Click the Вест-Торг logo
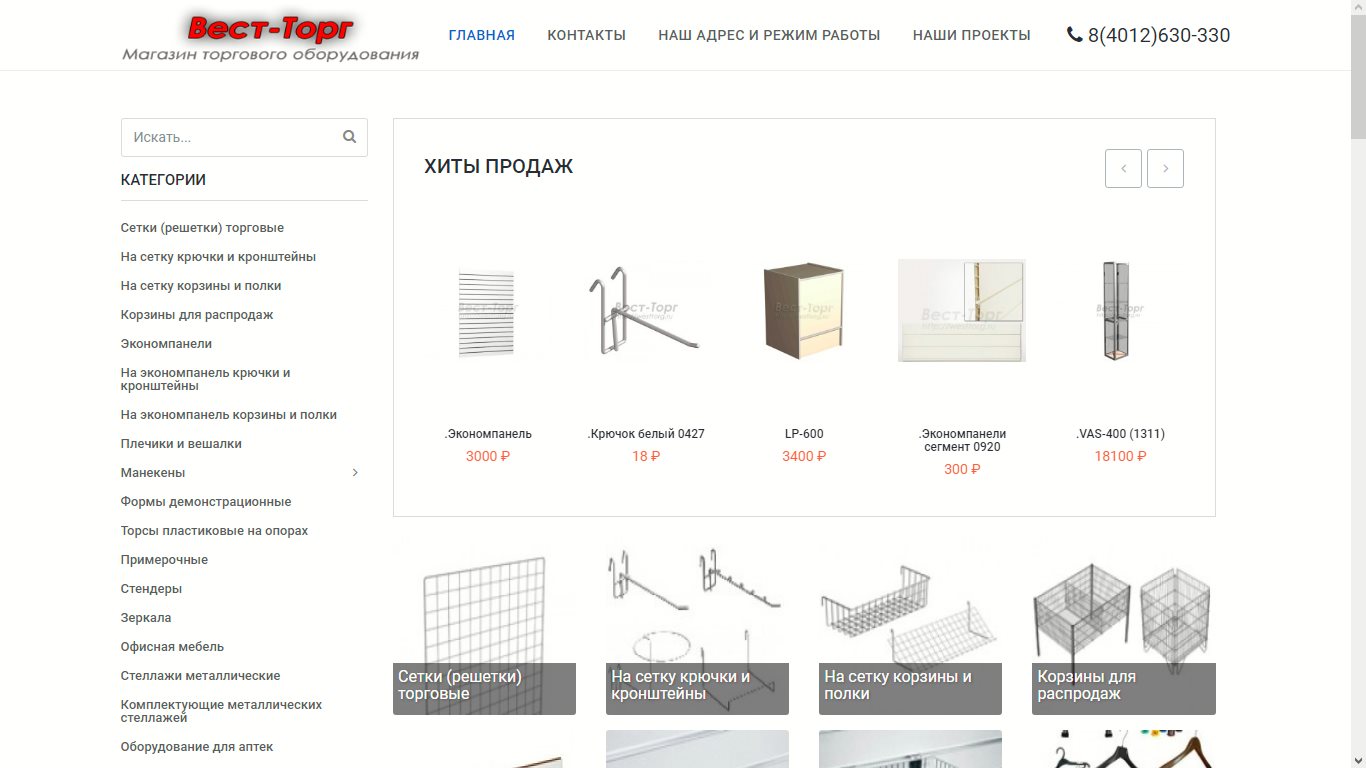The width and height of the screenshot is (1366, 768). click(x=270, y=37)
